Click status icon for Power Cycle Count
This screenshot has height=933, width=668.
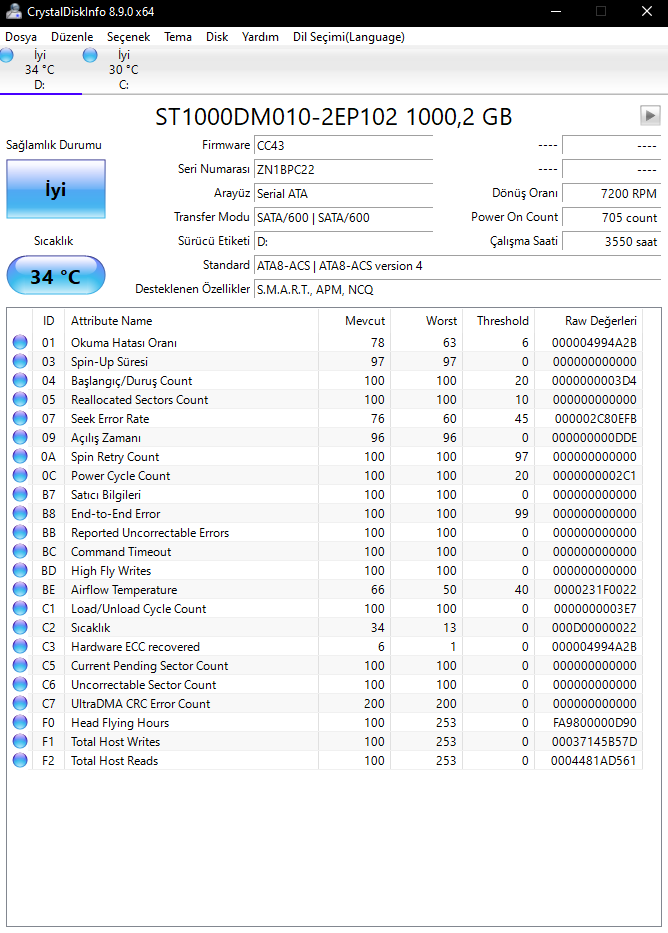(x=20, y=475)
